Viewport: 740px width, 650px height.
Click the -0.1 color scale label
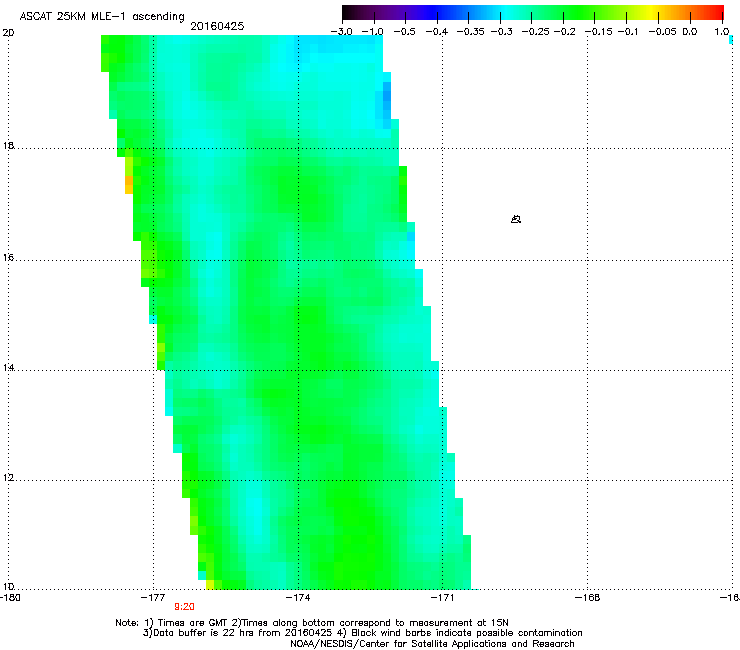628,32
